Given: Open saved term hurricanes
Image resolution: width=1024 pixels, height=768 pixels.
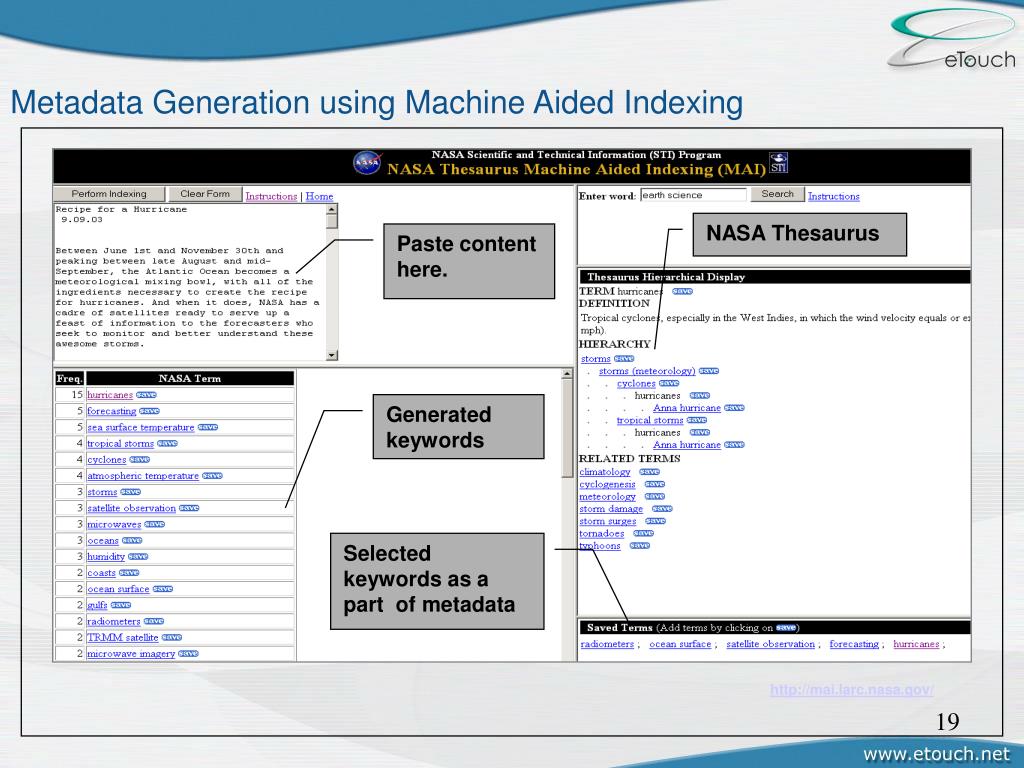Looking at the screenshot, I should (x=916, y=644).
